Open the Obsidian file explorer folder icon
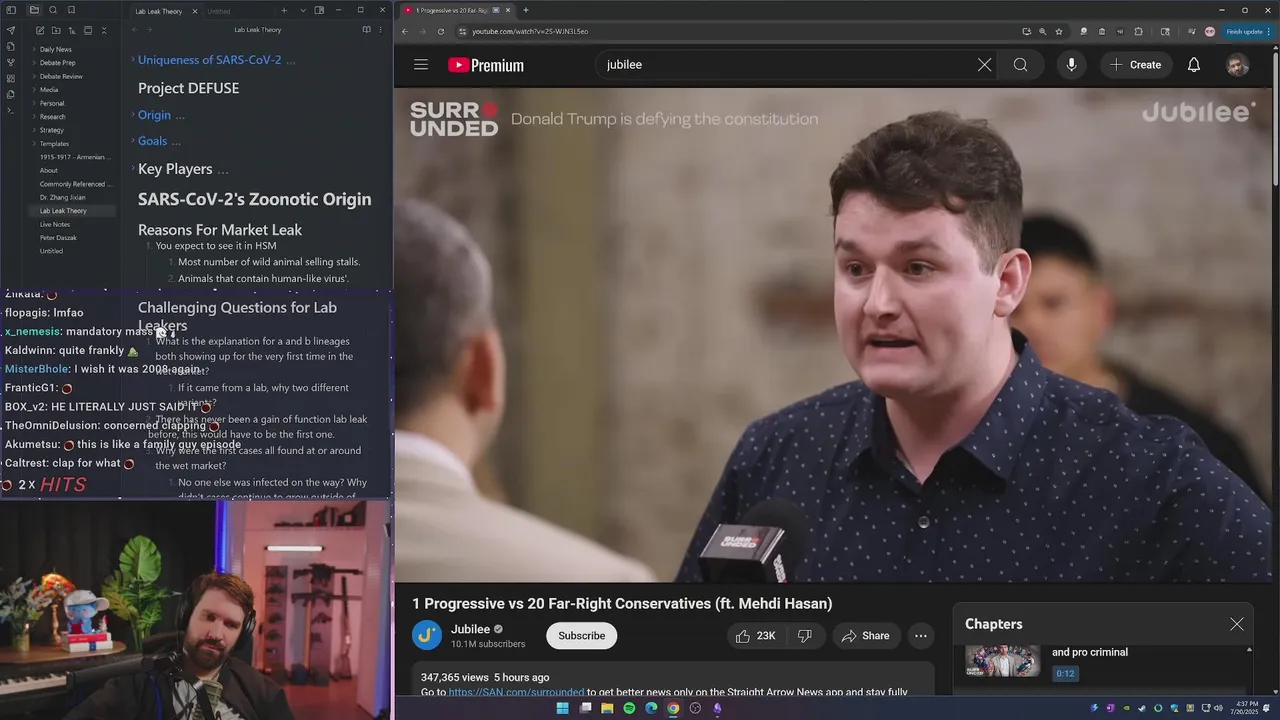Viewport: 1280px width, 720px height. coord(34,10)
